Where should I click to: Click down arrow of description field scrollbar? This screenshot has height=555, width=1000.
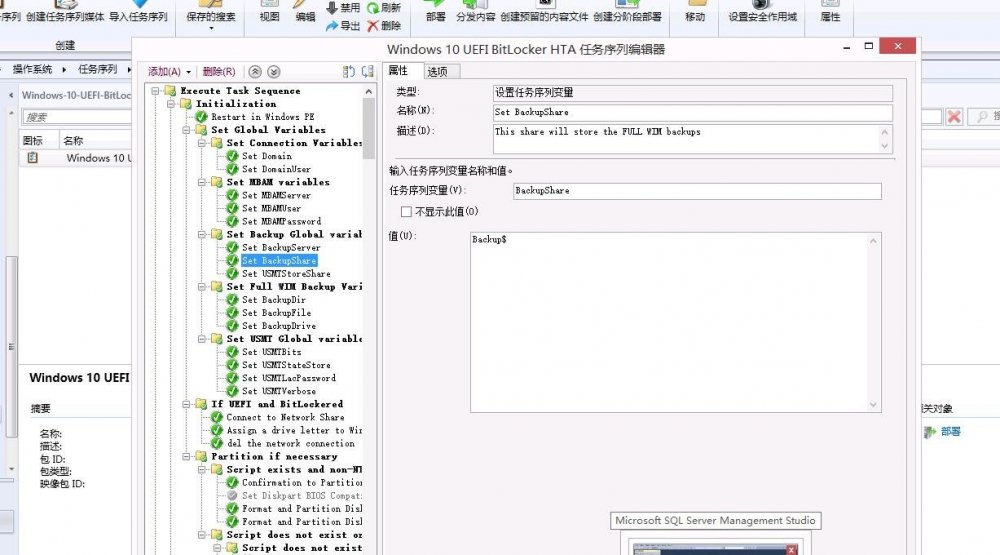[885, 146]
